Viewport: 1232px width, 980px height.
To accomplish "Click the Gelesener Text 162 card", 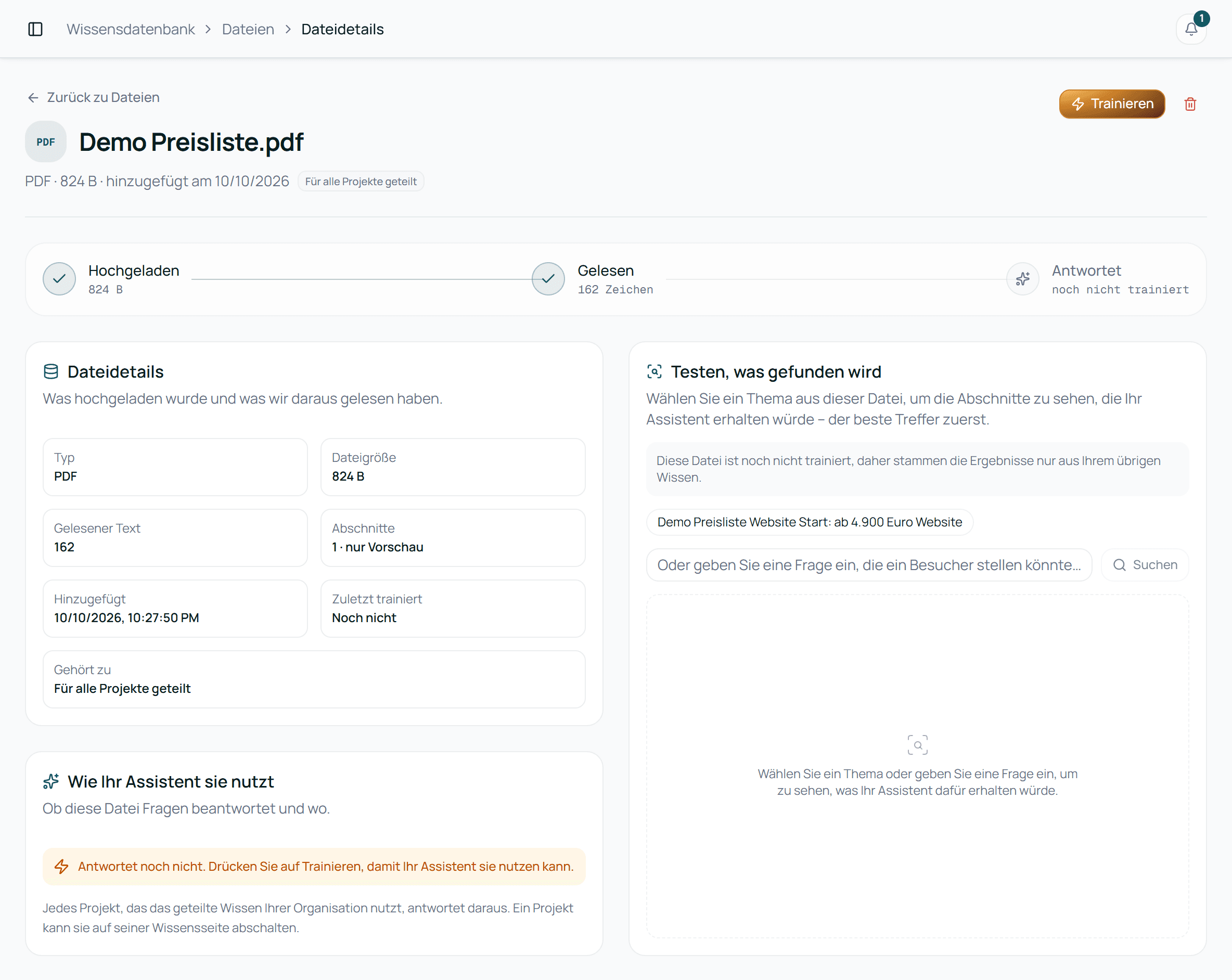I will 175,538.
